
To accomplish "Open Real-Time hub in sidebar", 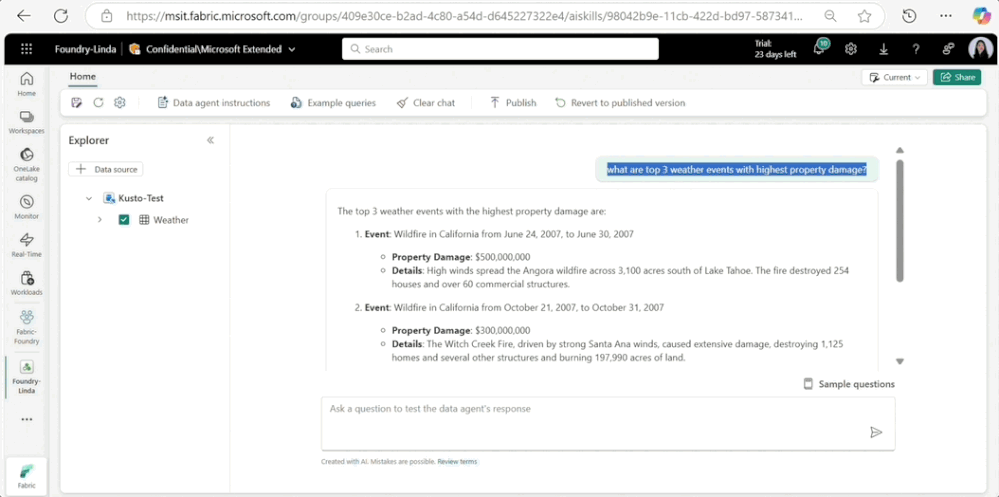I will (x=27, y=245).
